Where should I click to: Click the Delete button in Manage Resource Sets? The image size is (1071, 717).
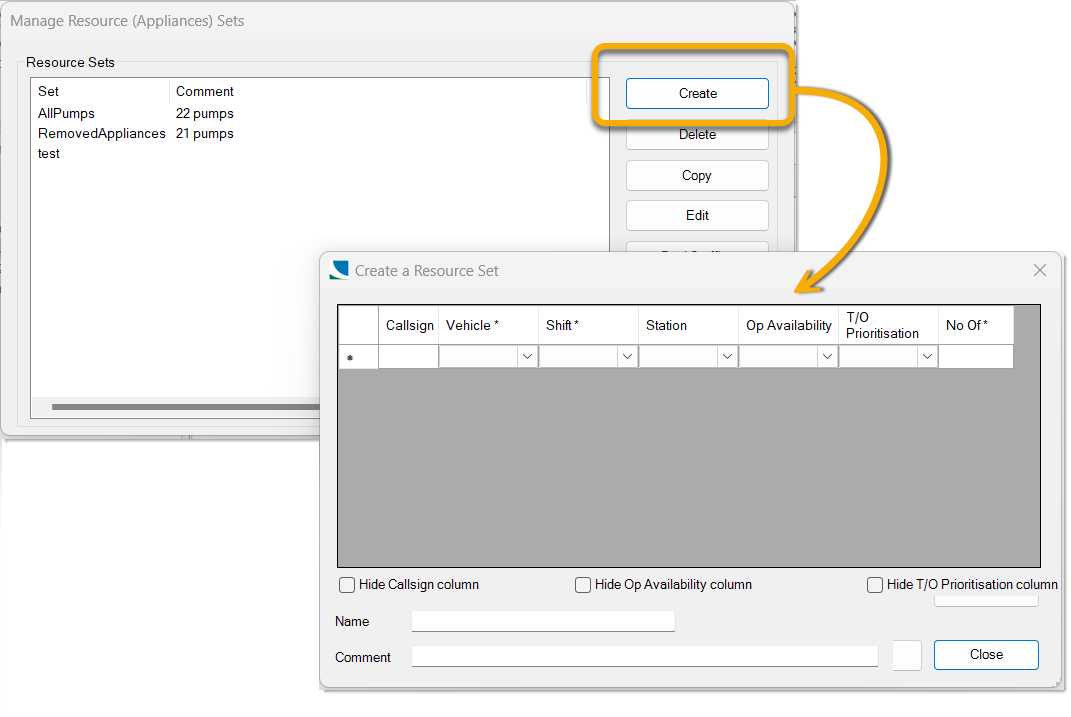click(697, 135)
